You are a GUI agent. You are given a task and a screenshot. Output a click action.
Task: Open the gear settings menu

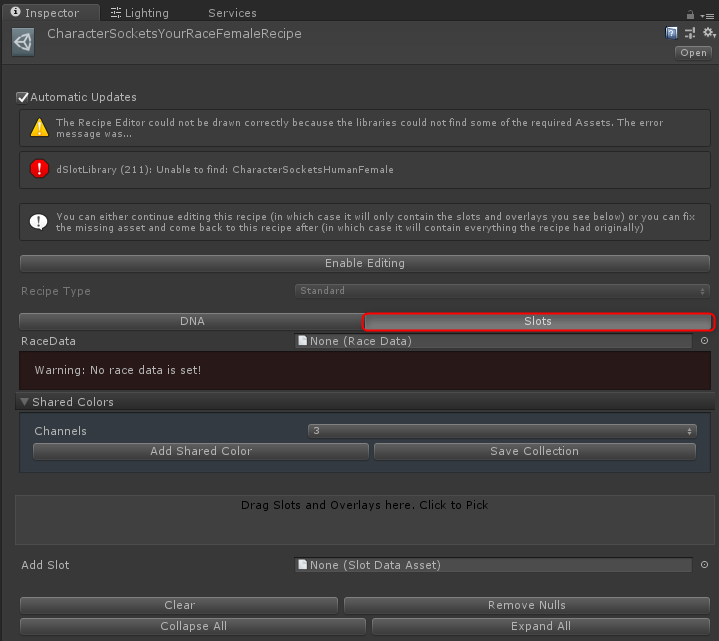click(708, 33)
